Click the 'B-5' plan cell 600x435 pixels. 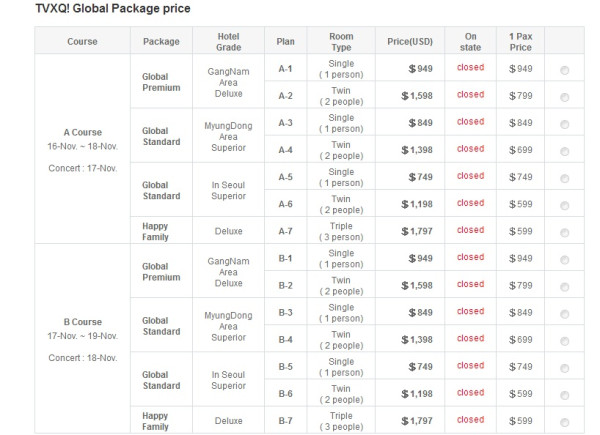(285, 367)
